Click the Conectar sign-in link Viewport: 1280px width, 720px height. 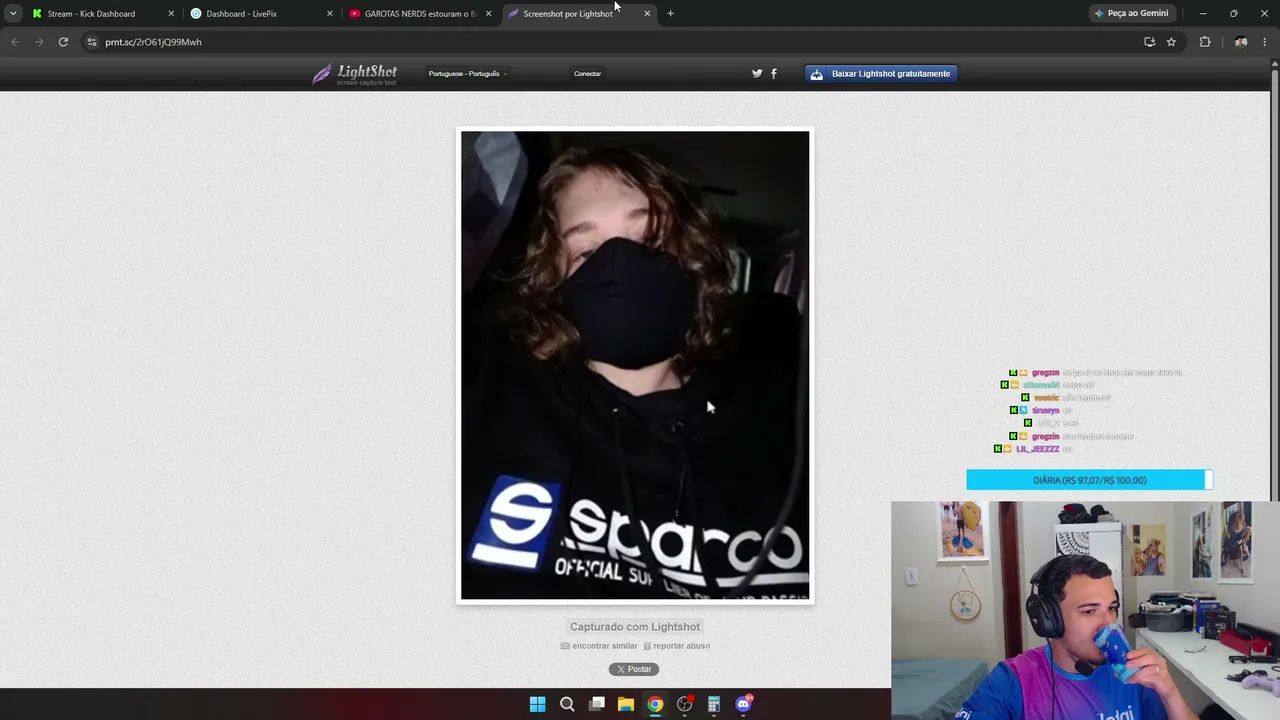pyautogui.click(x=587, y=74)
